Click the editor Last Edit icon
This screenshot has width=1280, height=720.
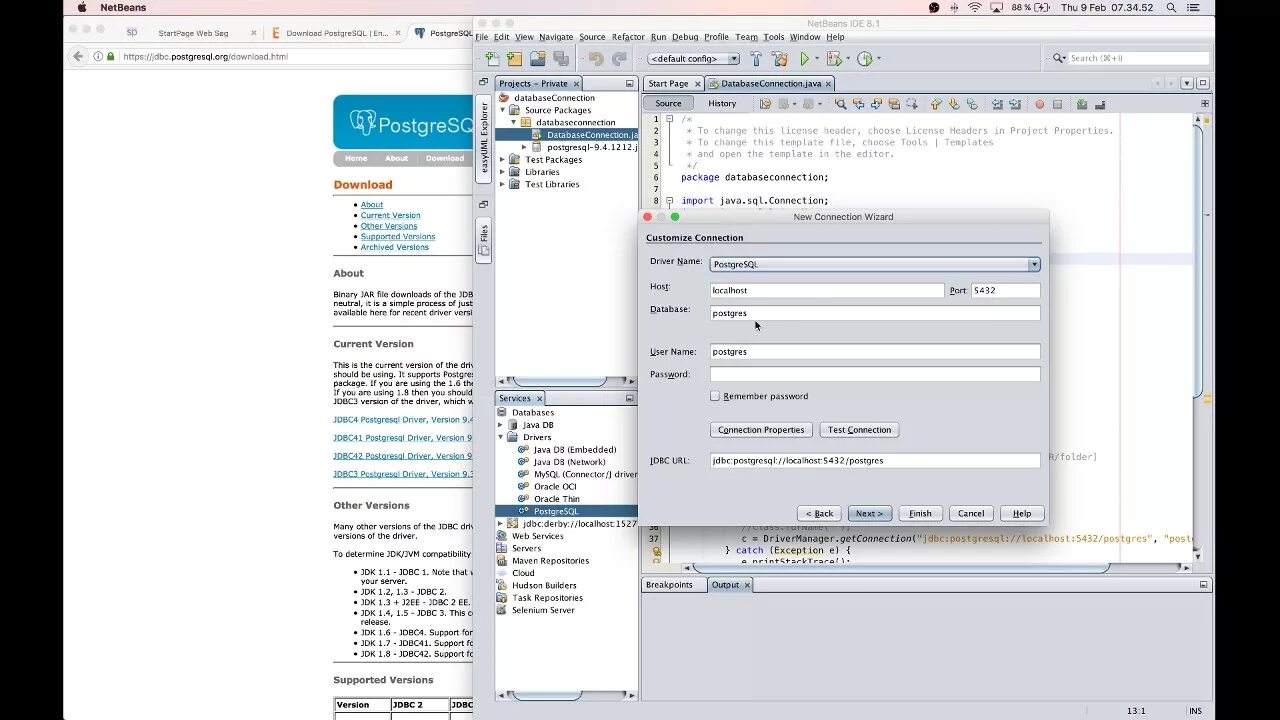765,103
